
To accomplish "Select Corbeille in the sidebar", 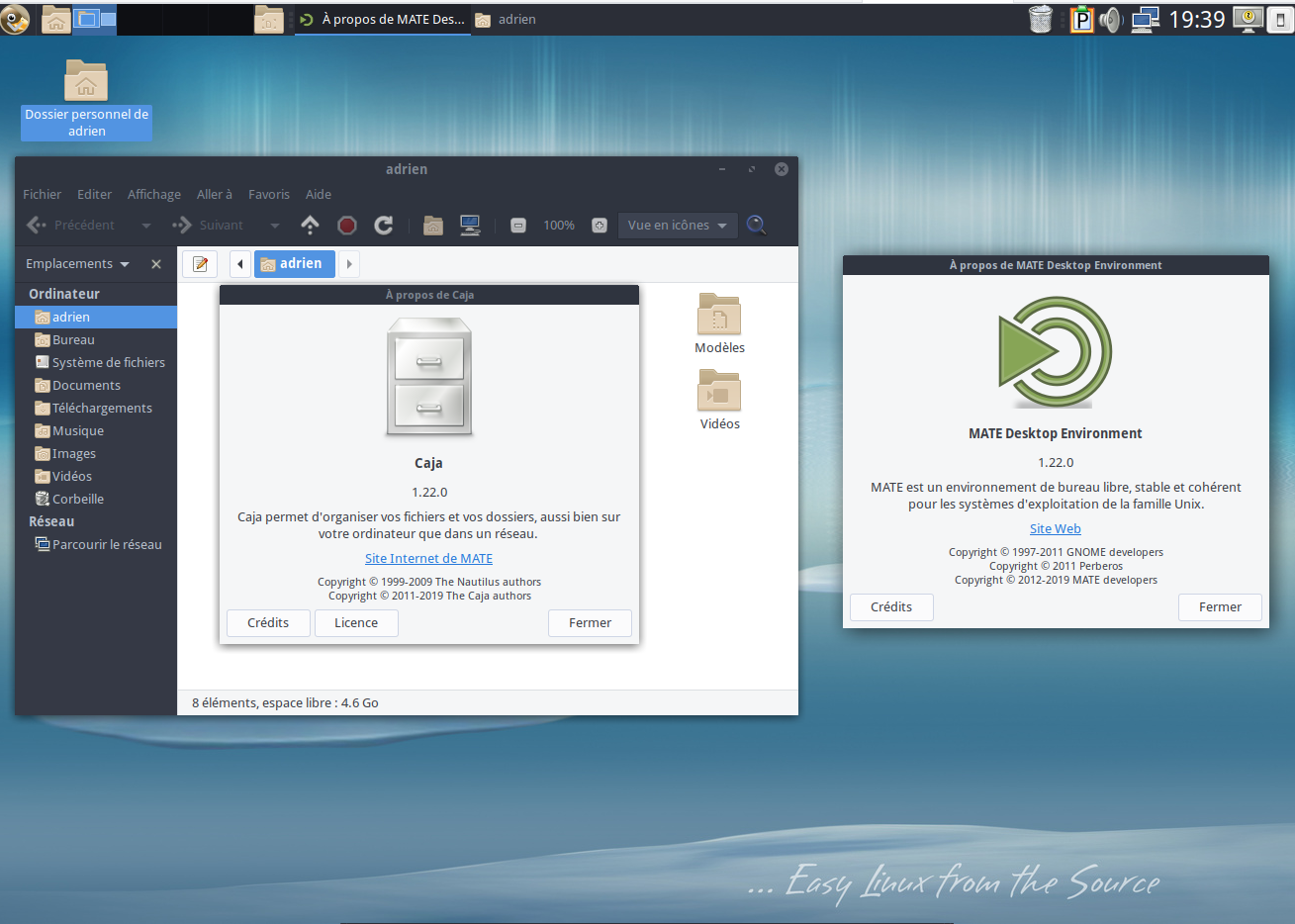I will (96, 499).
